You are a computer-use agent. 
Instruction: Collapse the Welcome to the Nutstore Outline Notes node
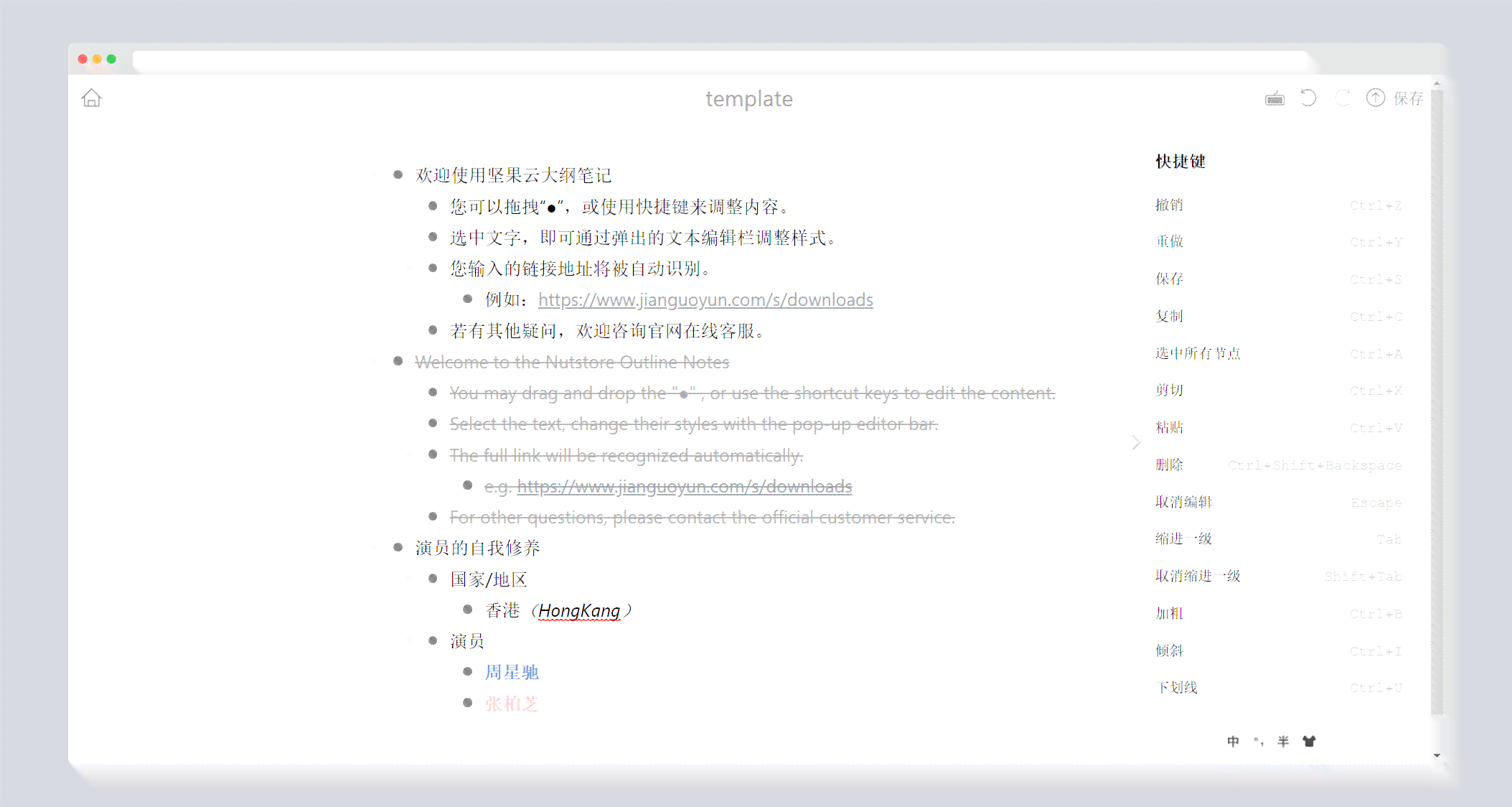[374, 361]
